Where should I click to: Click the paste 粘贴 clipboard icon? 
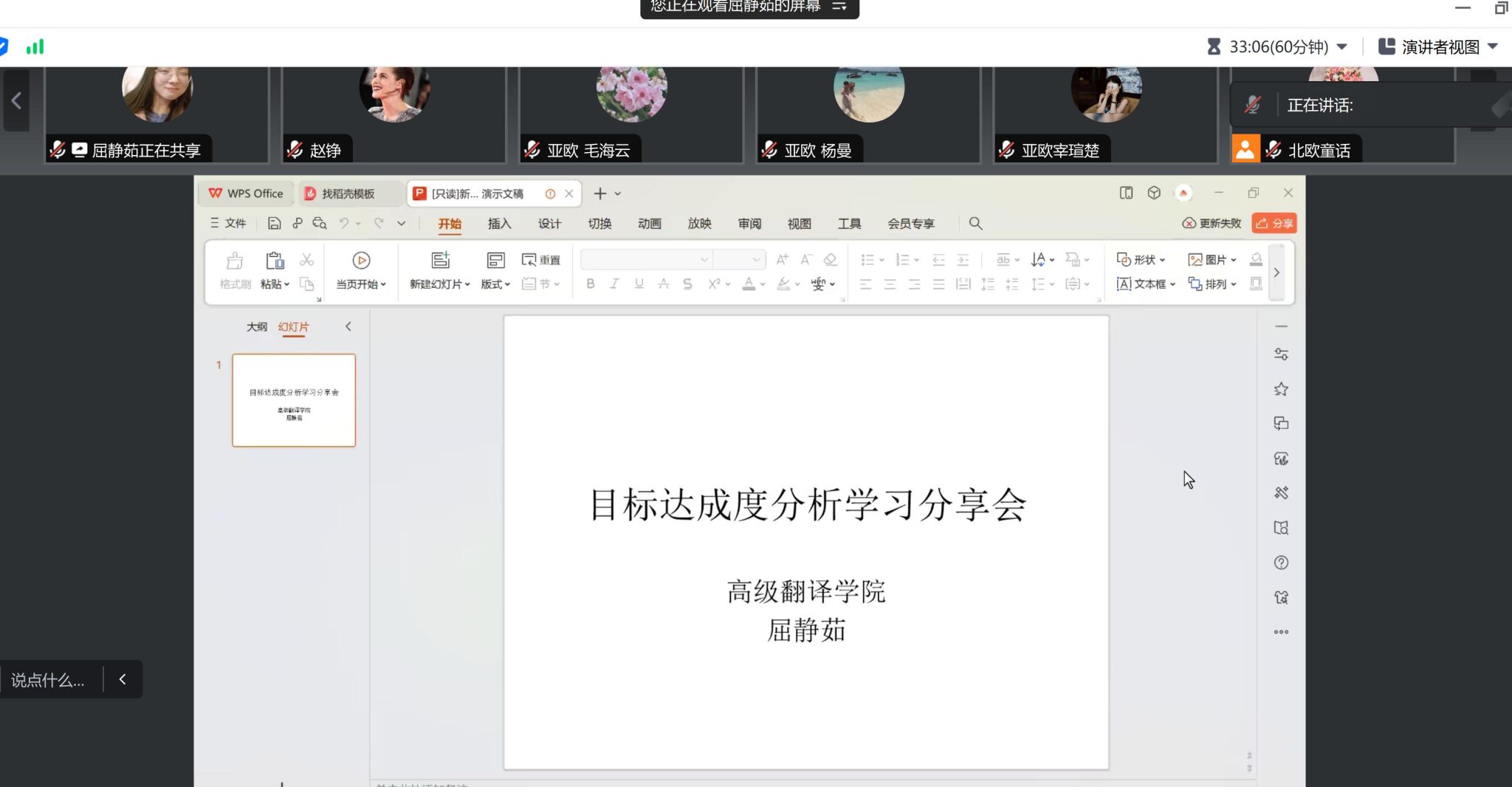[275, 261]
